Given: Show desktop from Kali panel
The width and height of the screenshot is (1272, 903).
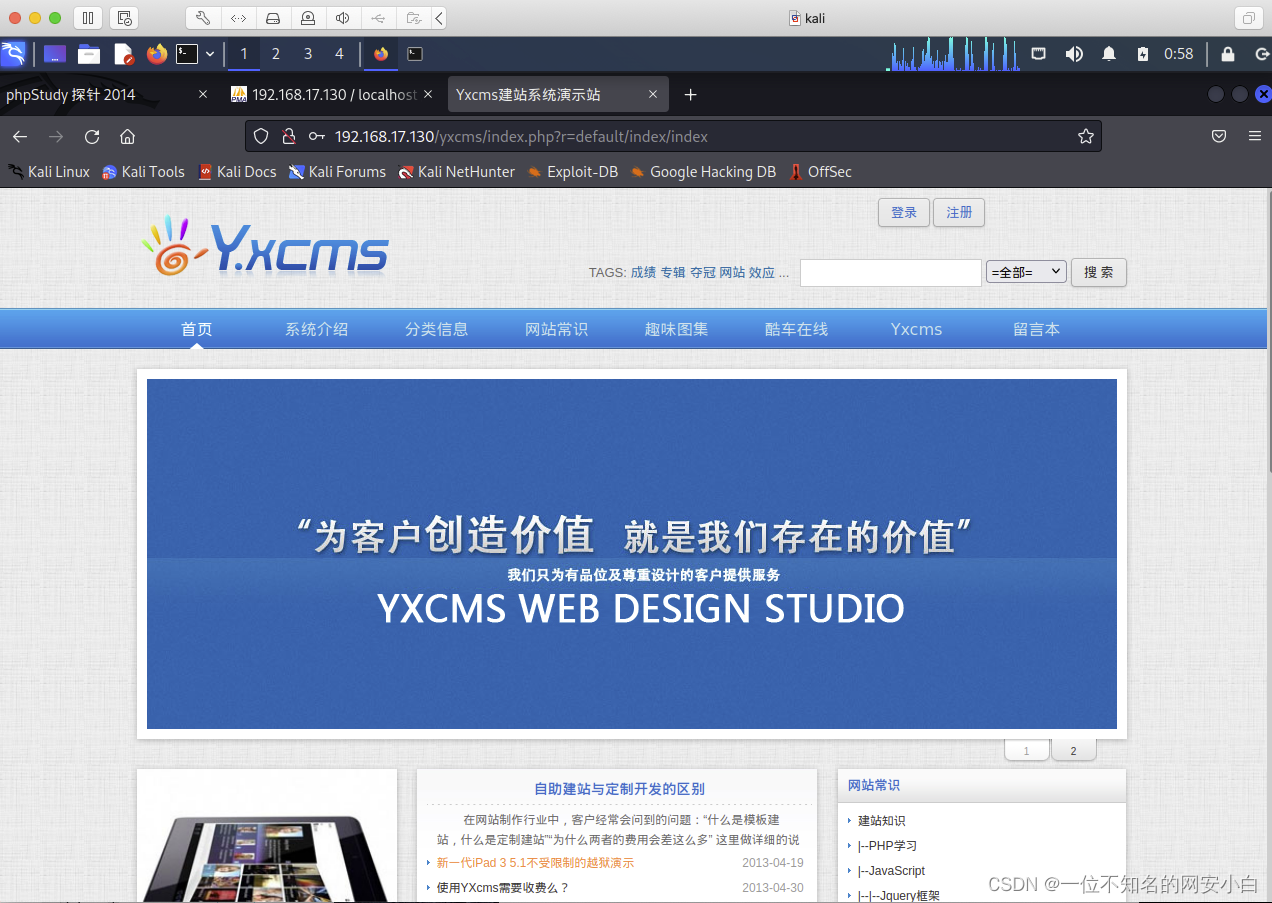Looking at the screenshot, I should coord(55,54).
